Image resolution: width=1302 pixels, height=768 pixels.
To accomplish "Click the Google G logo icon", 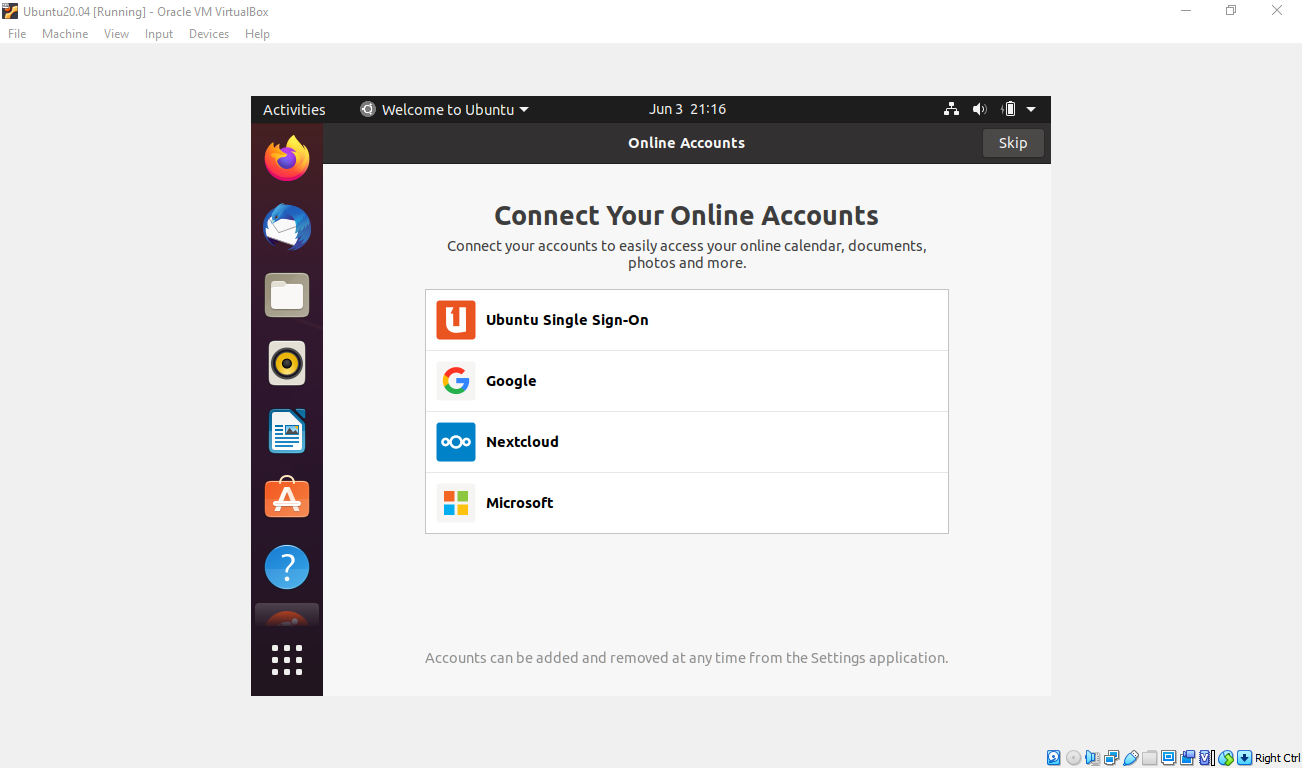I will tap(456, 381).
